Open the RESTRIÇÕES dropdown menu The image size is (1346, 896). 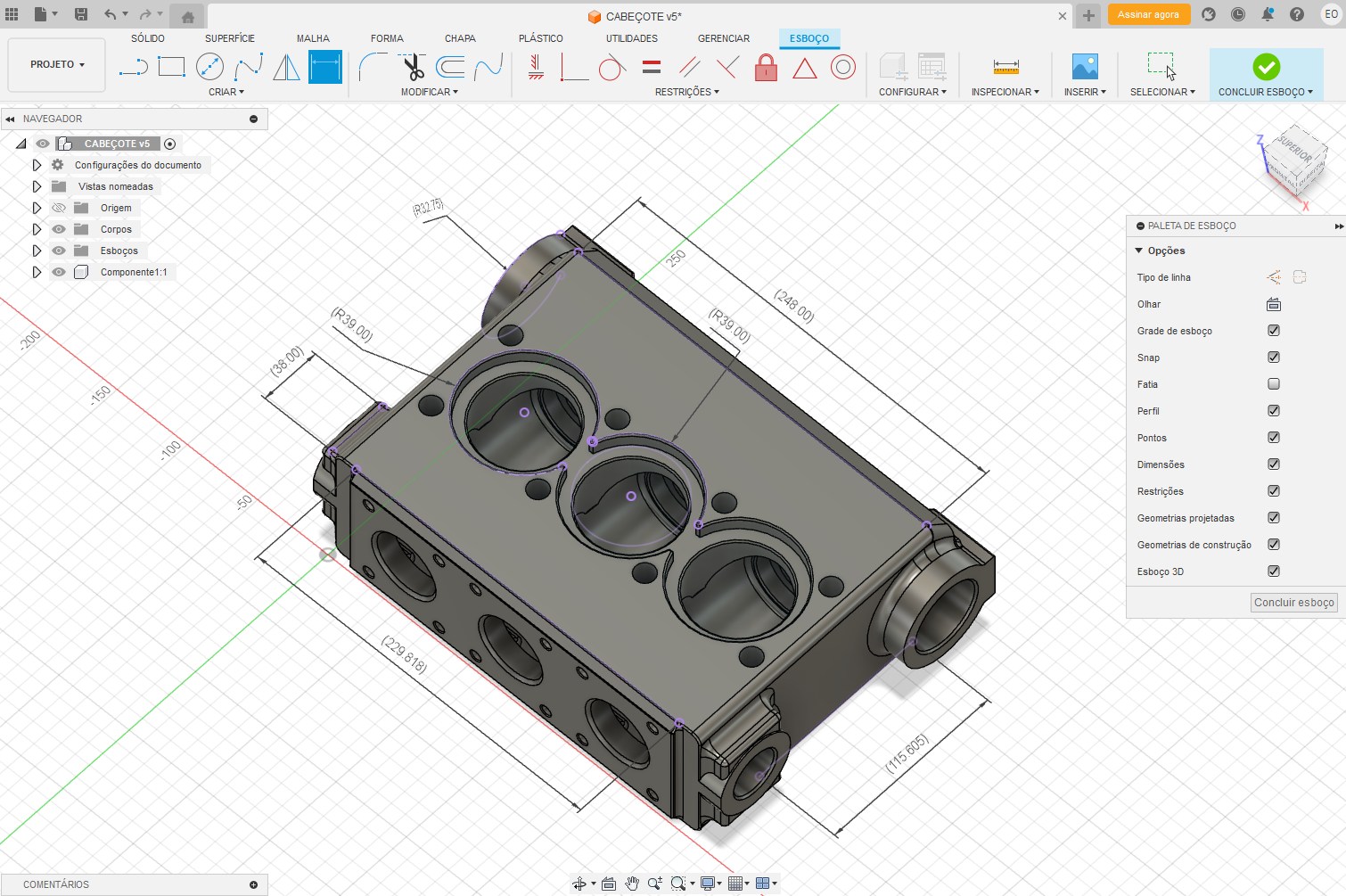point(686,92)
